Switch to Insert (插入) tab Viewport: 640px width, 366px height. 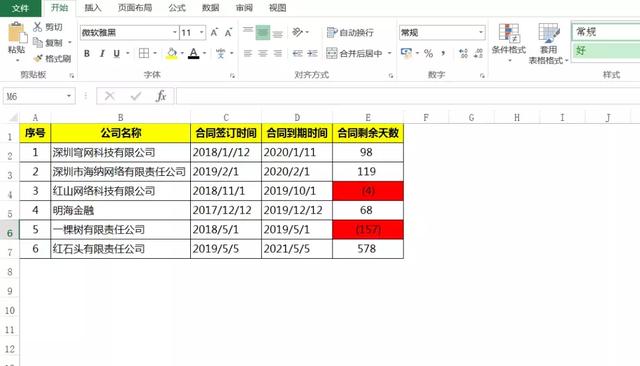(93, 8)
